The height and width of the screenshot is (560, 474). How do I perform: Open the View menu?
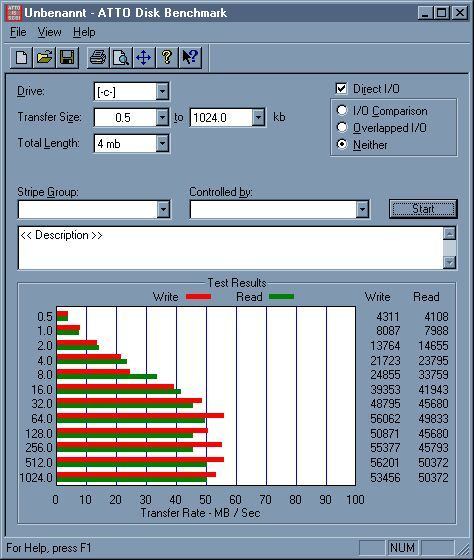pyautogui.click(x=49, y=32)
